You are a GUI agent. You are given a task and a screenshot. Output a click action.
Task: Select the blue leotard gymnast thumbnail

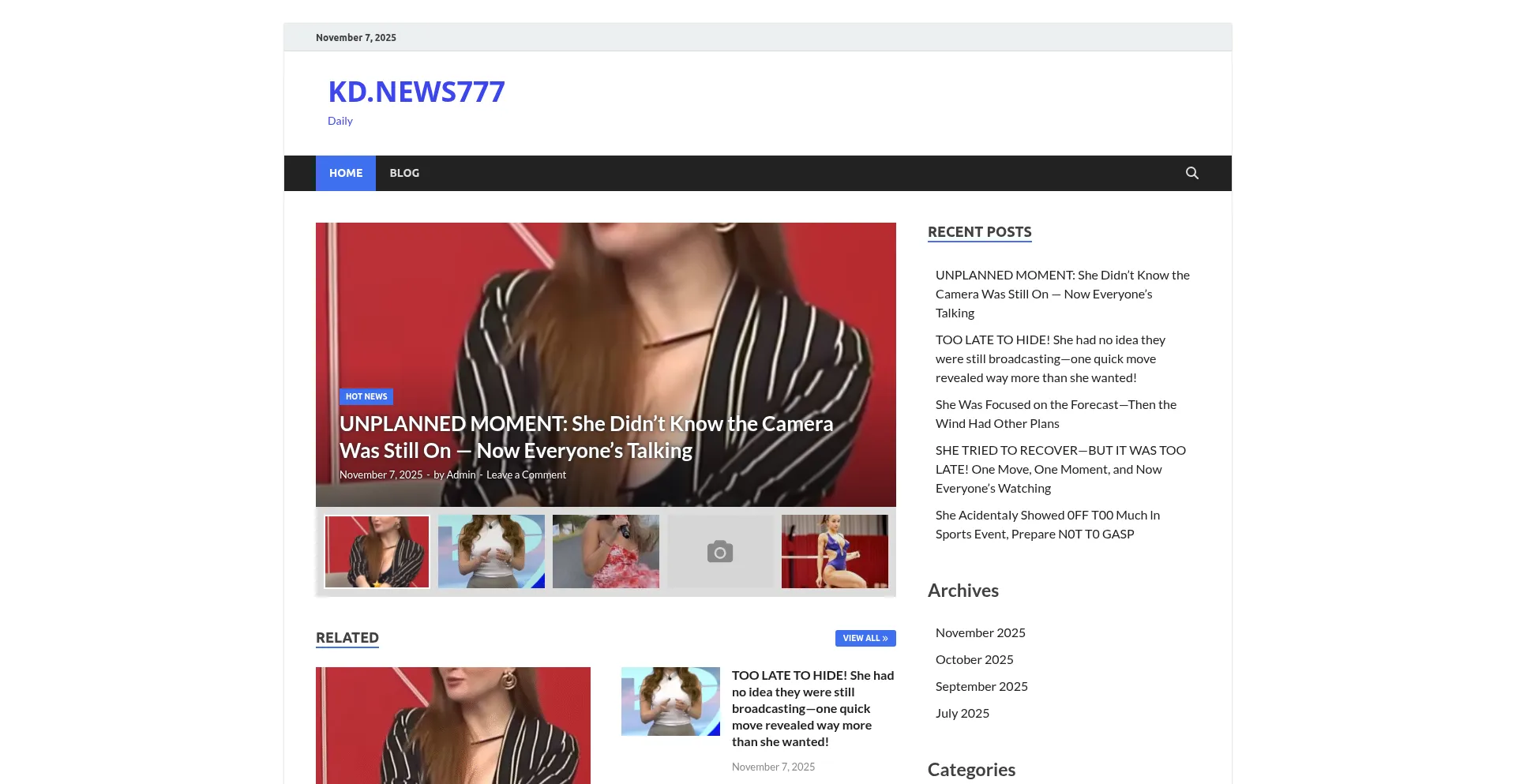835,552
